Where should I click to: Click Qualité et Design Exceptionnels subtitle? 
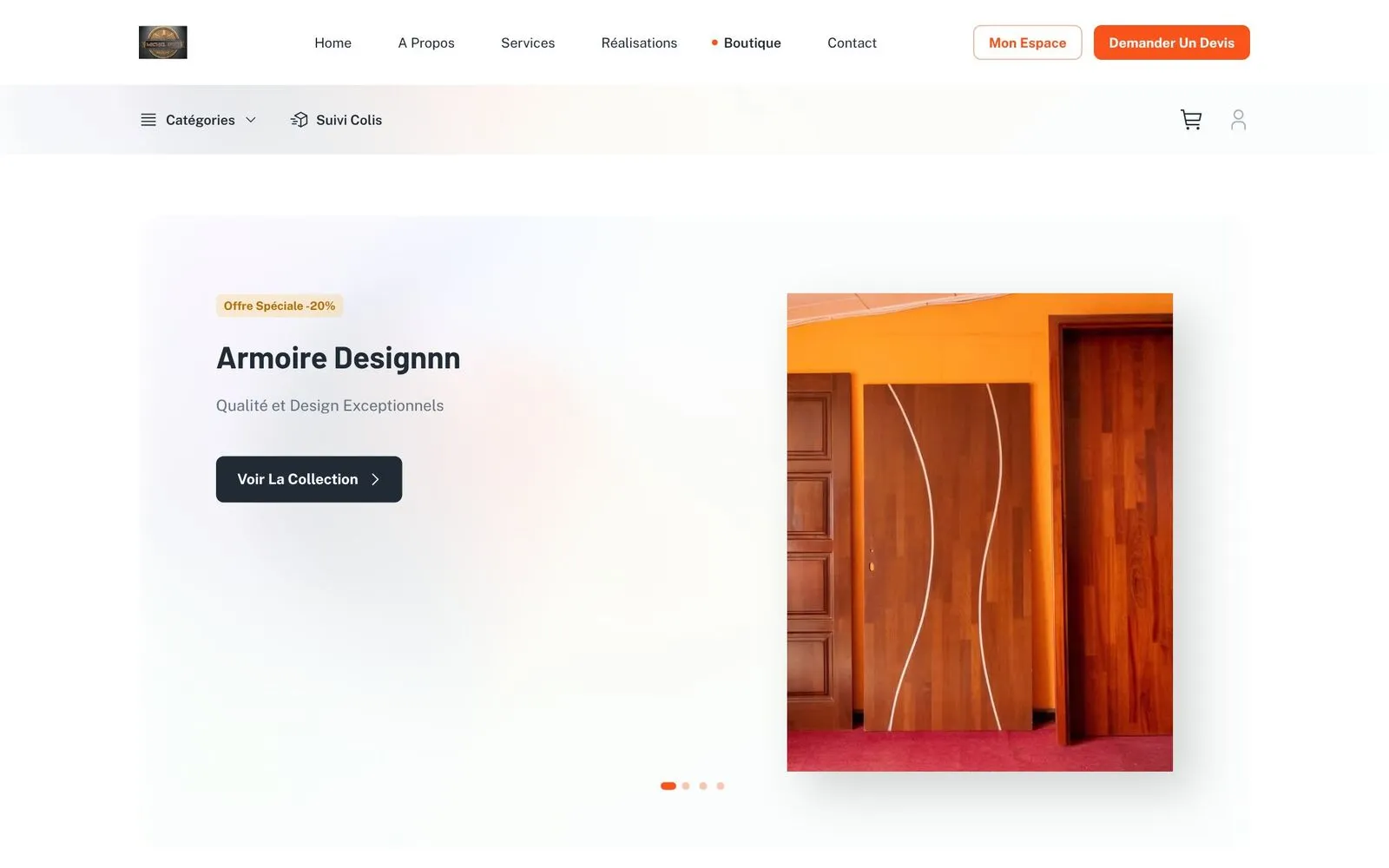330,405
